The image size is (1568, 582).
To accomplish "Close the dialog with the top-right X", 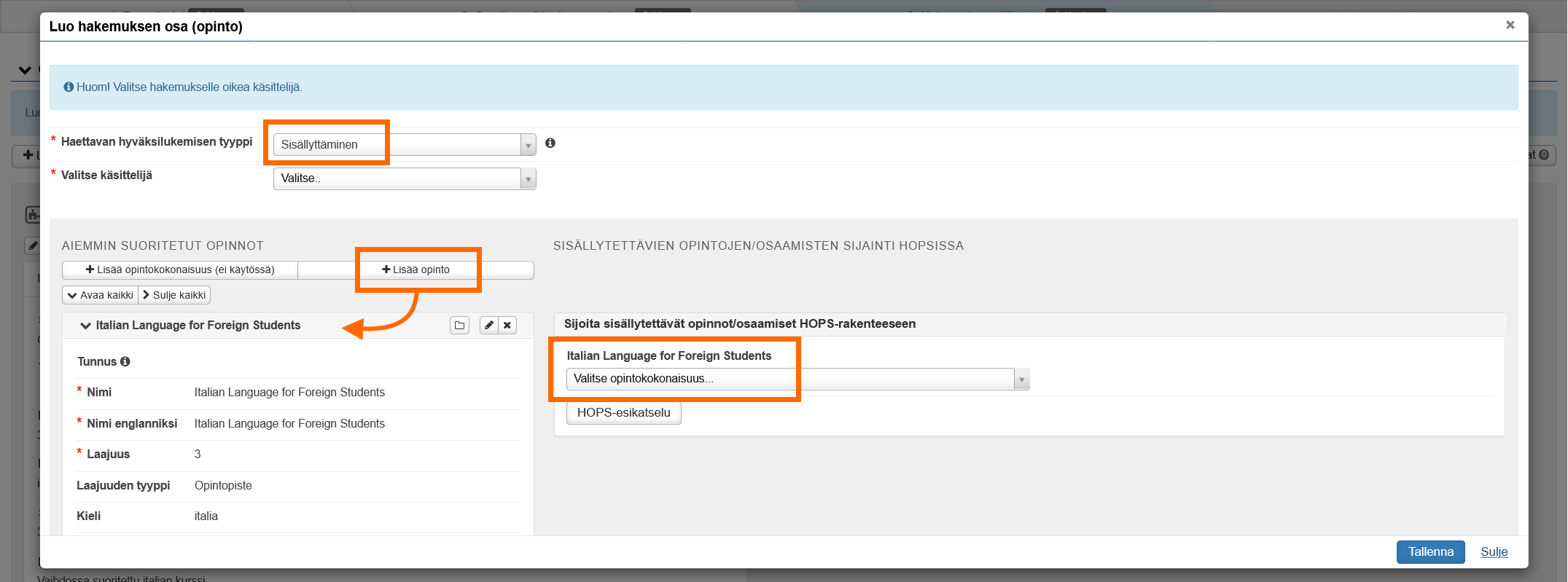I will click(x=1510, y=25).
